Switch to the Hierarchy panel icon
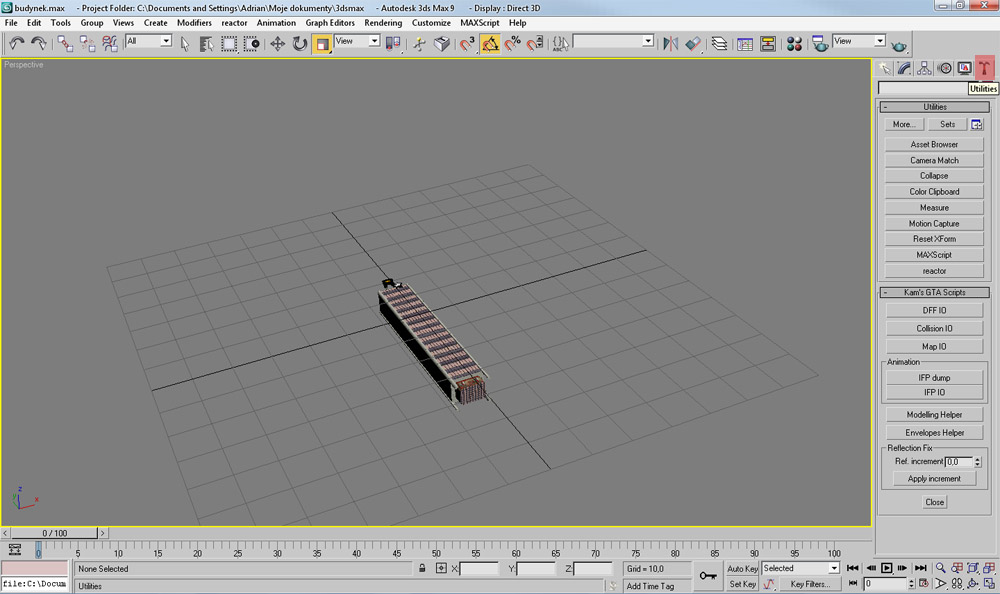This screenshot has height=594, width=1000. tap(924, 68)
